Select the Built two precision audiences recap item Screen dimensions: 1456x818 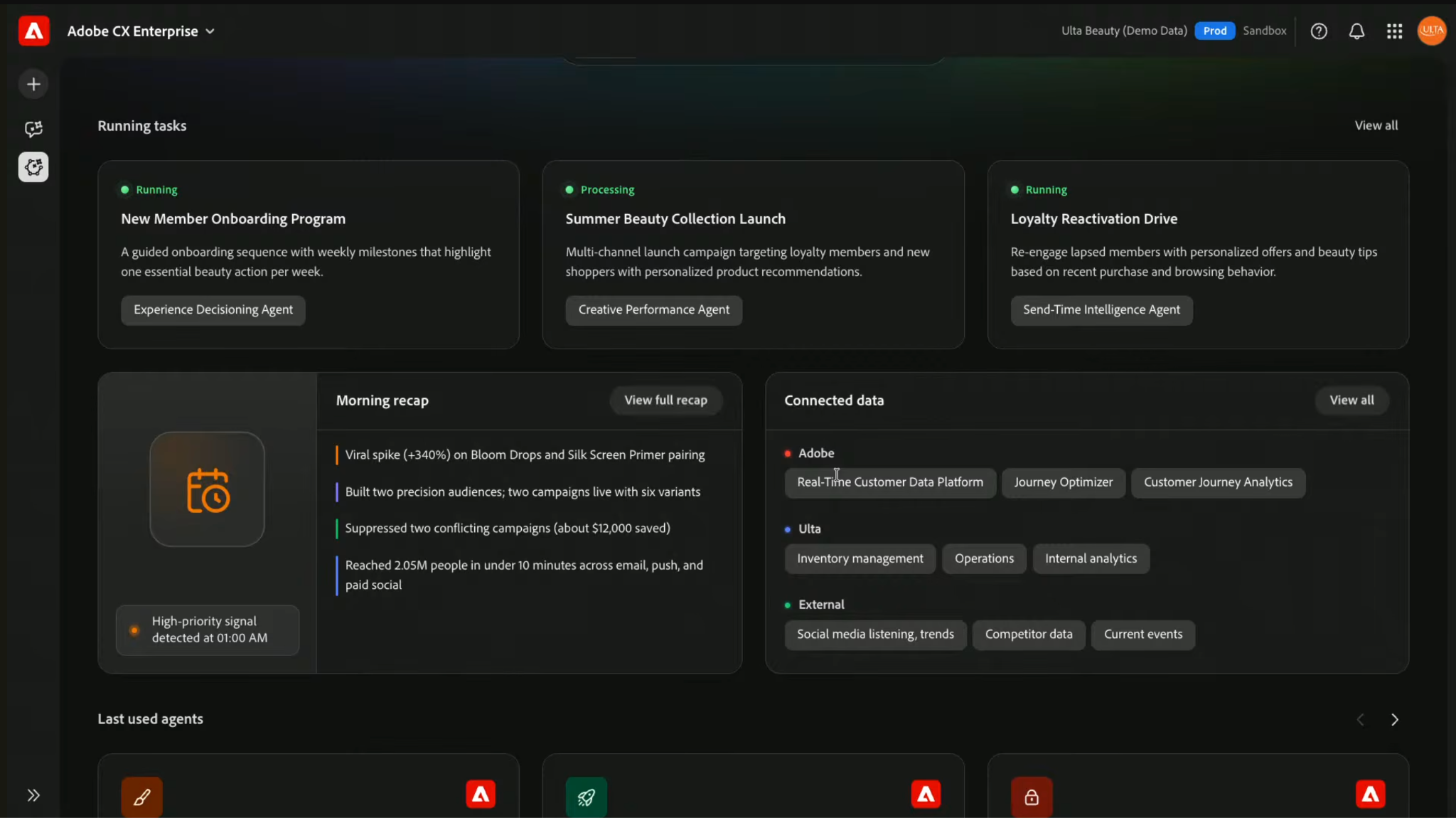523,492
